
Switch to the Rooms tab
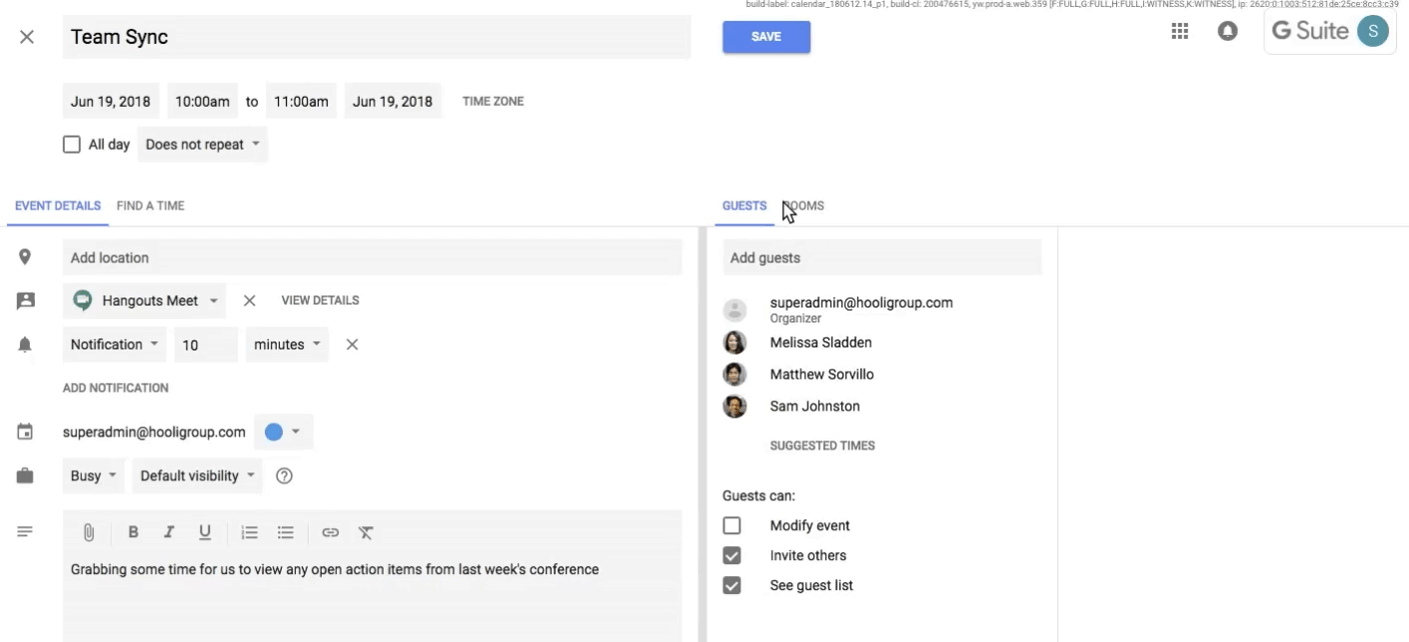804,206
